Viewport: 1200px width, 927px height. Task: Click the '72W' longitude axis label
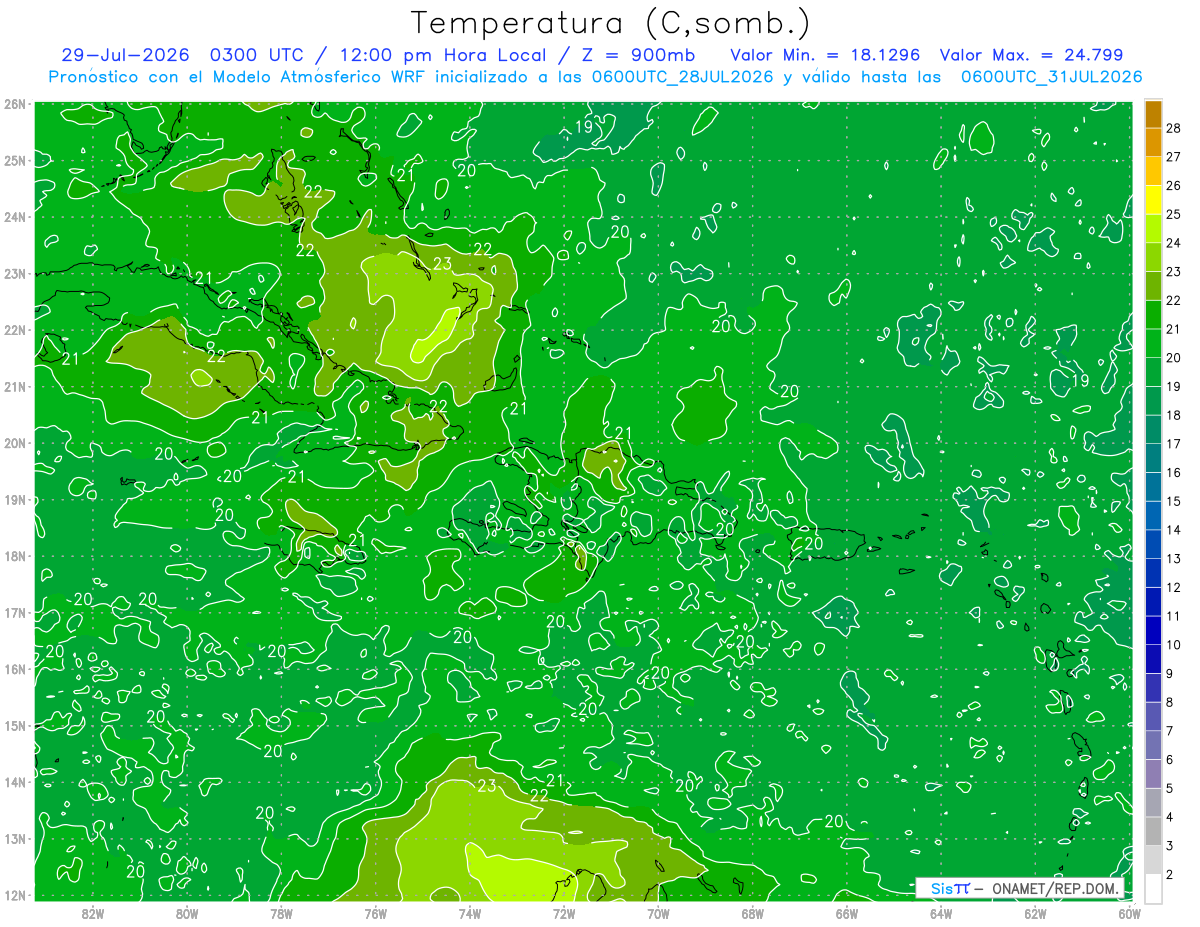(564, 913)
